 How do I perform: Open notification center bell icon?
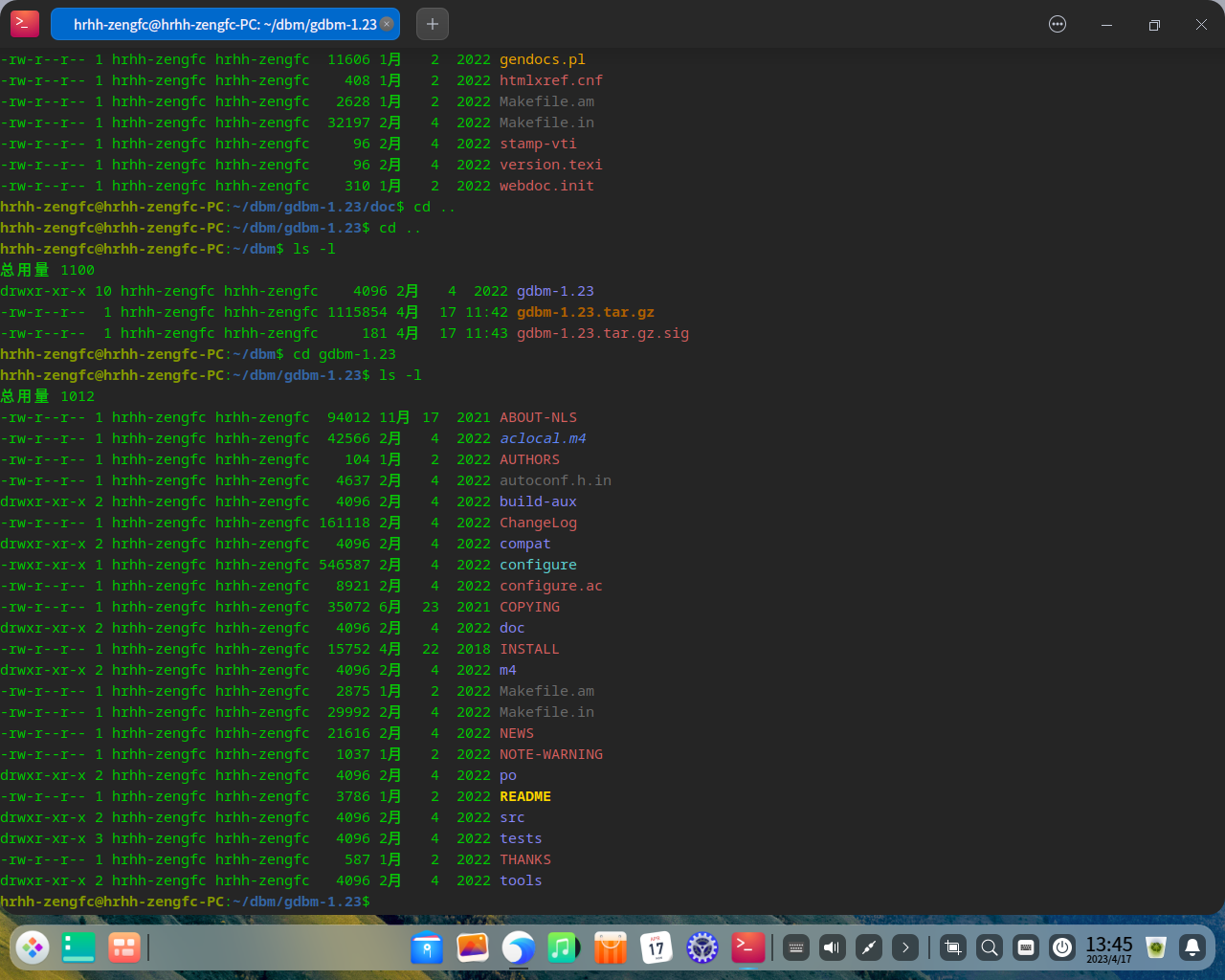coord(1192,947)
